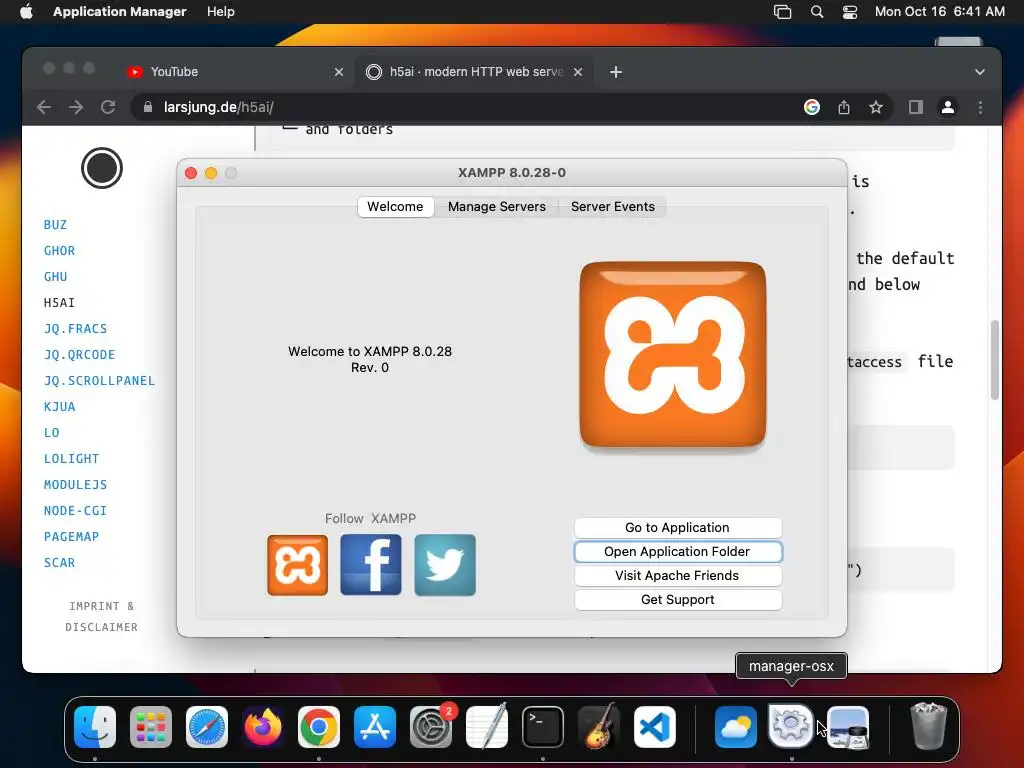Open the Help menu in menu bar
This screenshot has width=1024, height=768.
[221, 12]
